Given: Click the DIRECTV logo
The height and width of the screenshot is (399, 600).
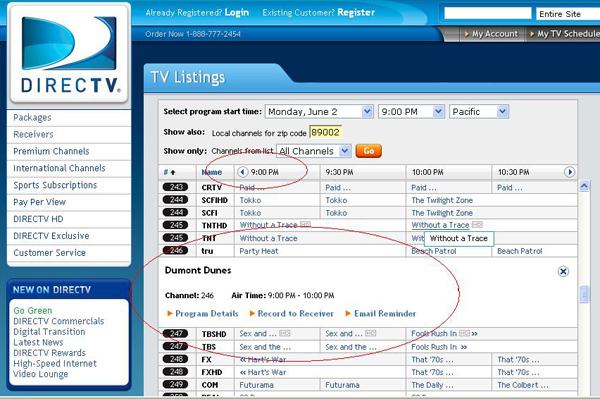Looking at the screenshot, I should click(x=69, y=54).
